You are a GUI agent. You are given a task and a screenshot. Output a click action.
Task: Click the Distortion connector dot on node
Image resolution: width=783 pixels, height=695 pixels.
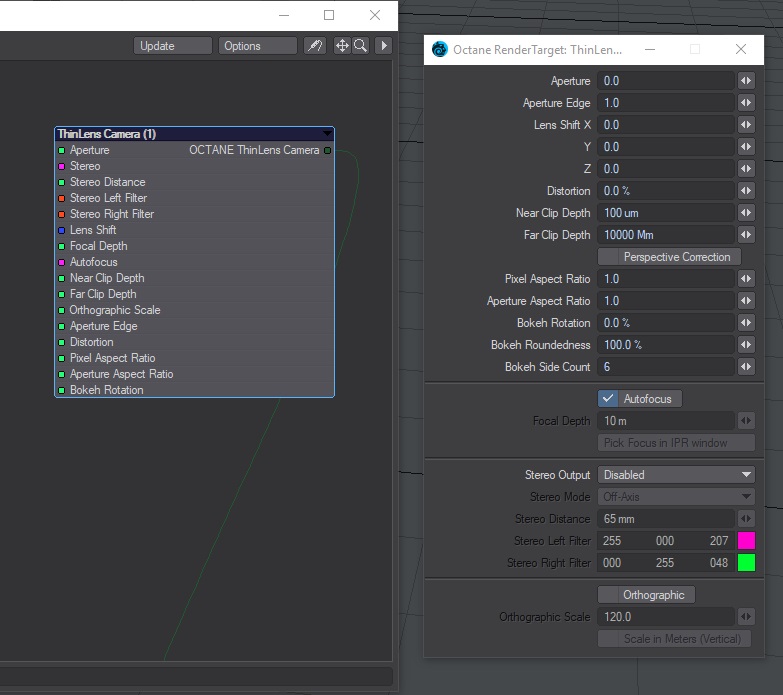coord(61,342)
